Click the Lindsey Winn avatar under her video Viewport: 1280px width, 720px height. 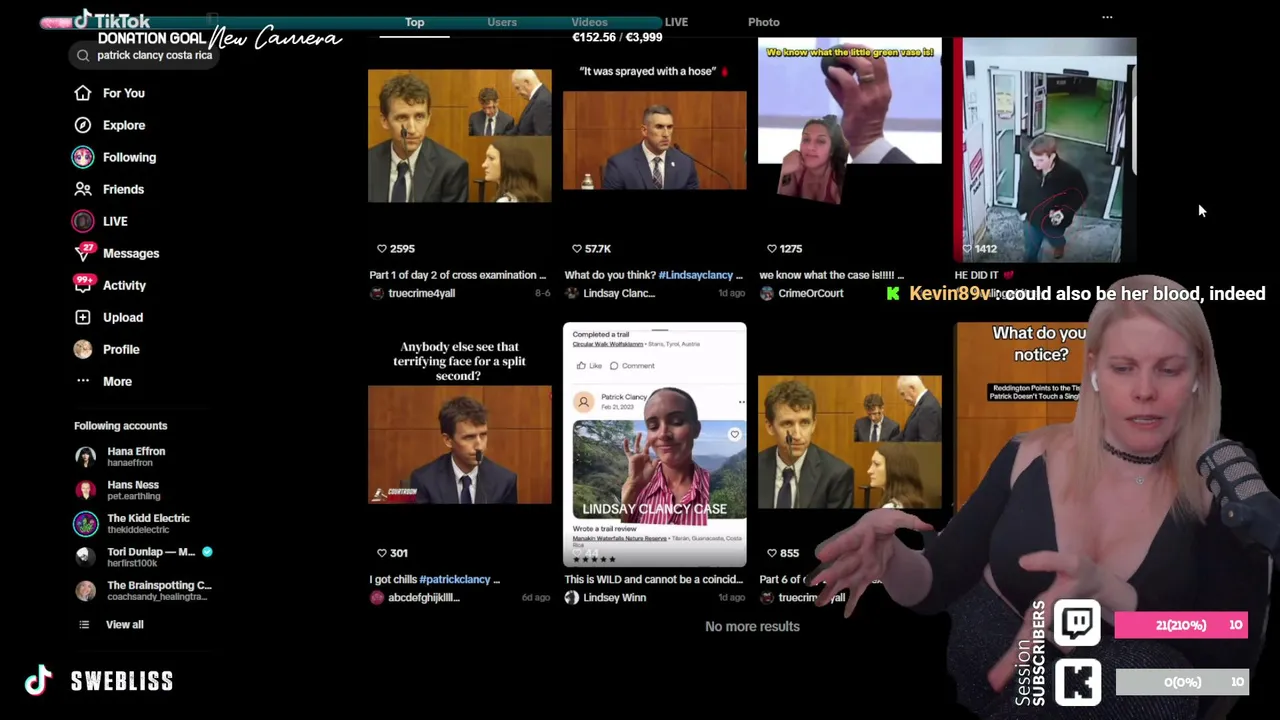click(x=572, y=597)
